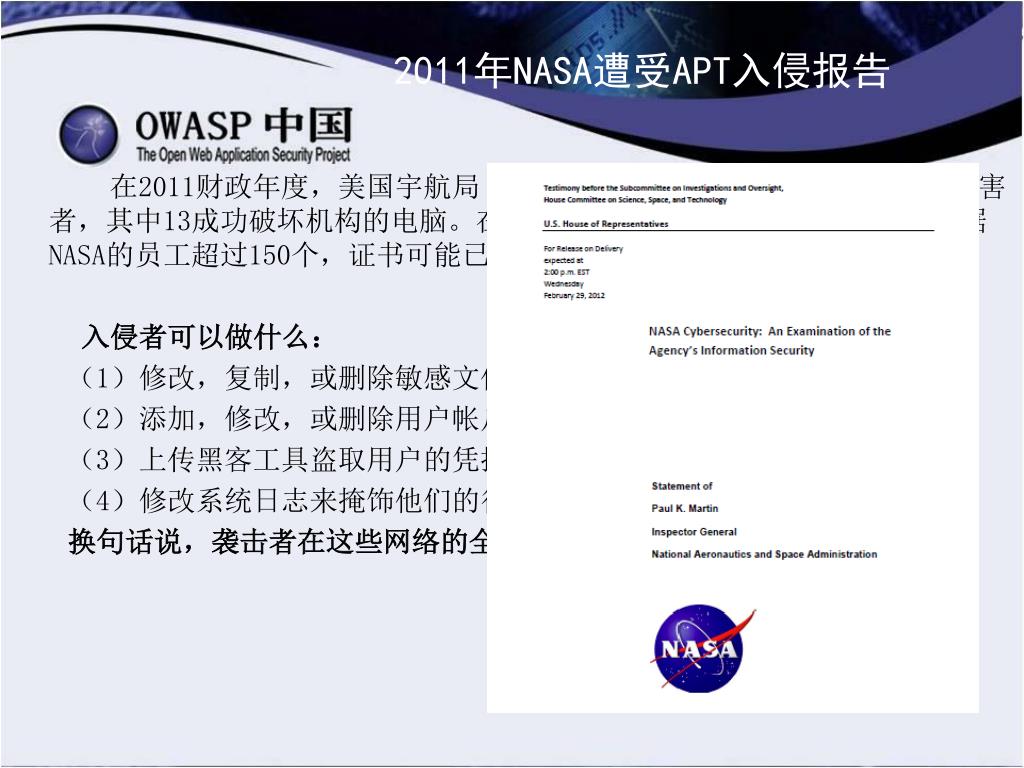Click the line starting '在2011财政年度'
The height and width of the screenshot is (768, 1024).
pos(295,187)
